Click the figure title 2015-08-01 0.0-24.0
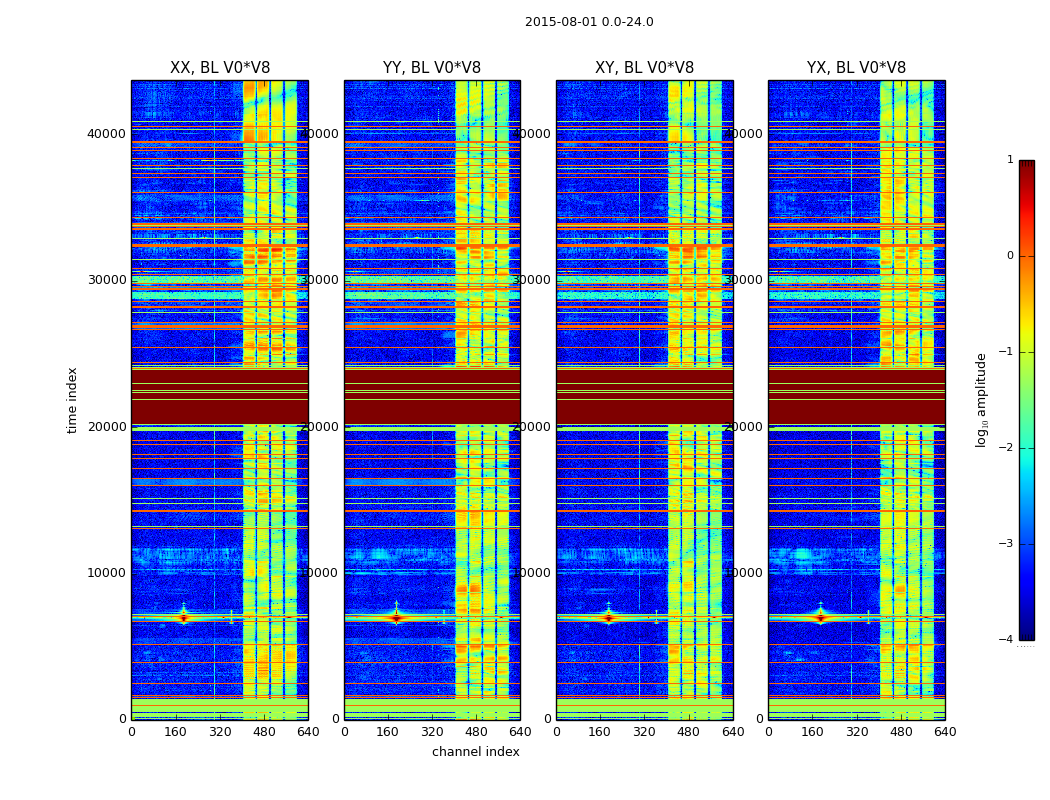This screenshot has width=1050, height=800. pos(589,22)
